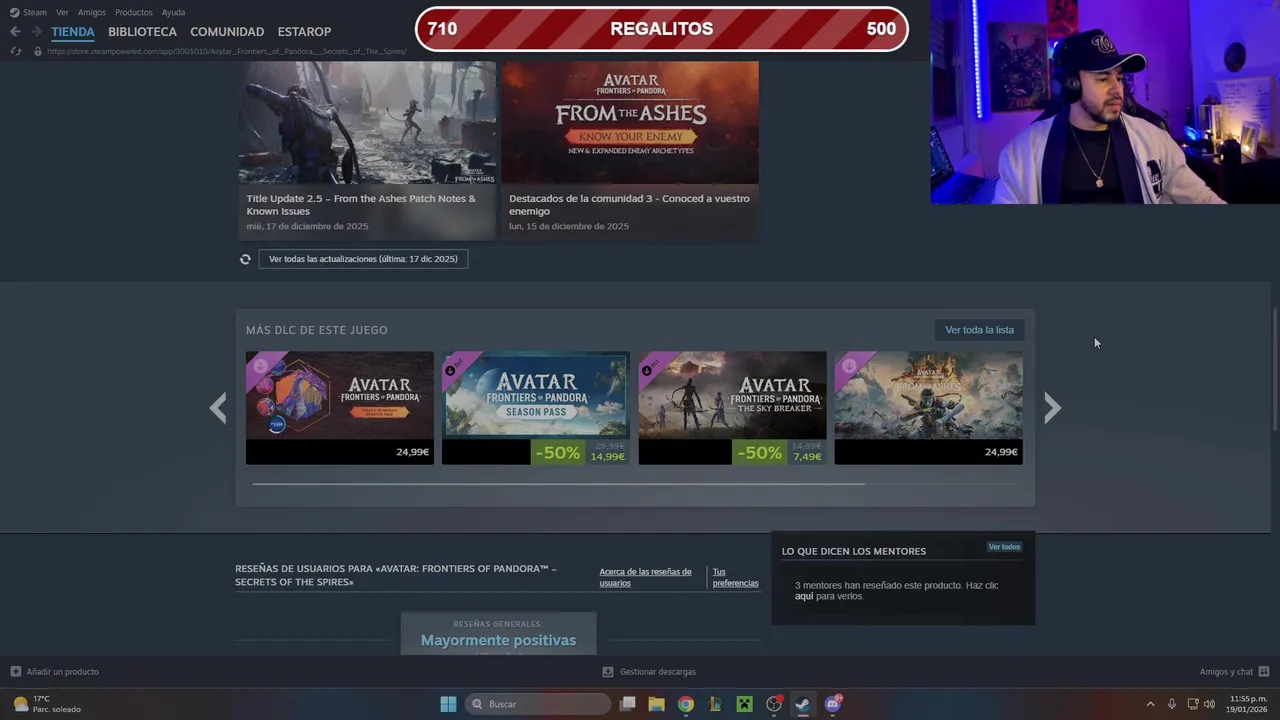1280x720 pixels.
Task: Click the Season Pass -50% discount badge
Action: tap(557, 452)
